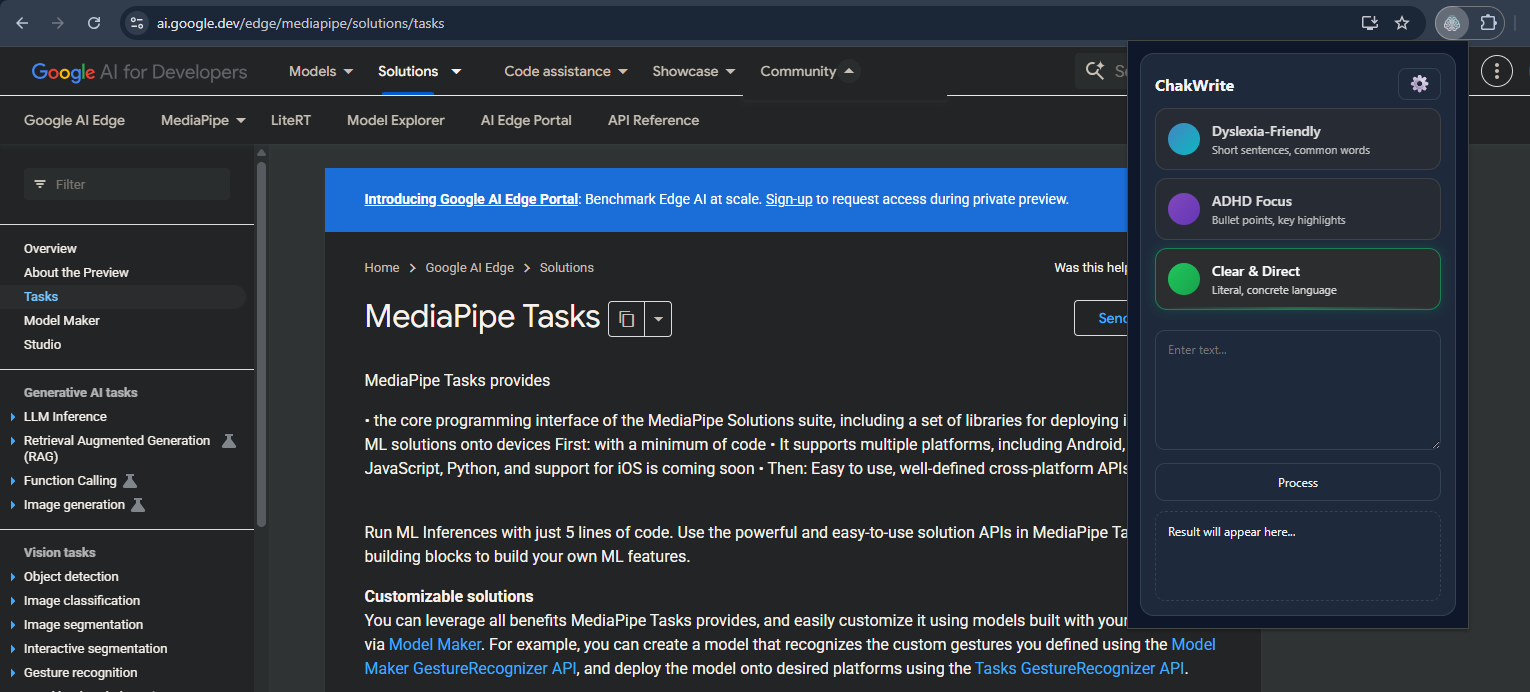Click the blue Dyslexia-Friendly color circle
Viewport: 1530px width, 692px height.
(x=1184, y=139)
